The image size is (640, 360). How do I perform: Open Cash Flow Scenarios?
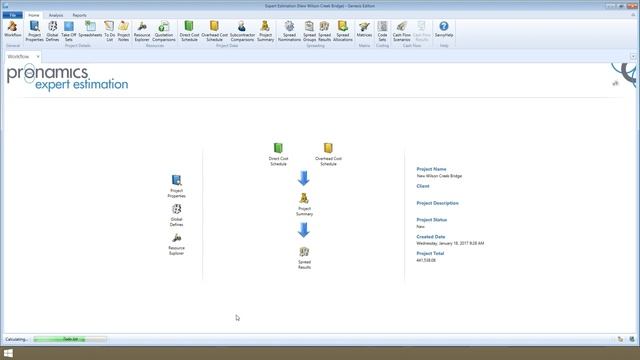tap(402, 31)
